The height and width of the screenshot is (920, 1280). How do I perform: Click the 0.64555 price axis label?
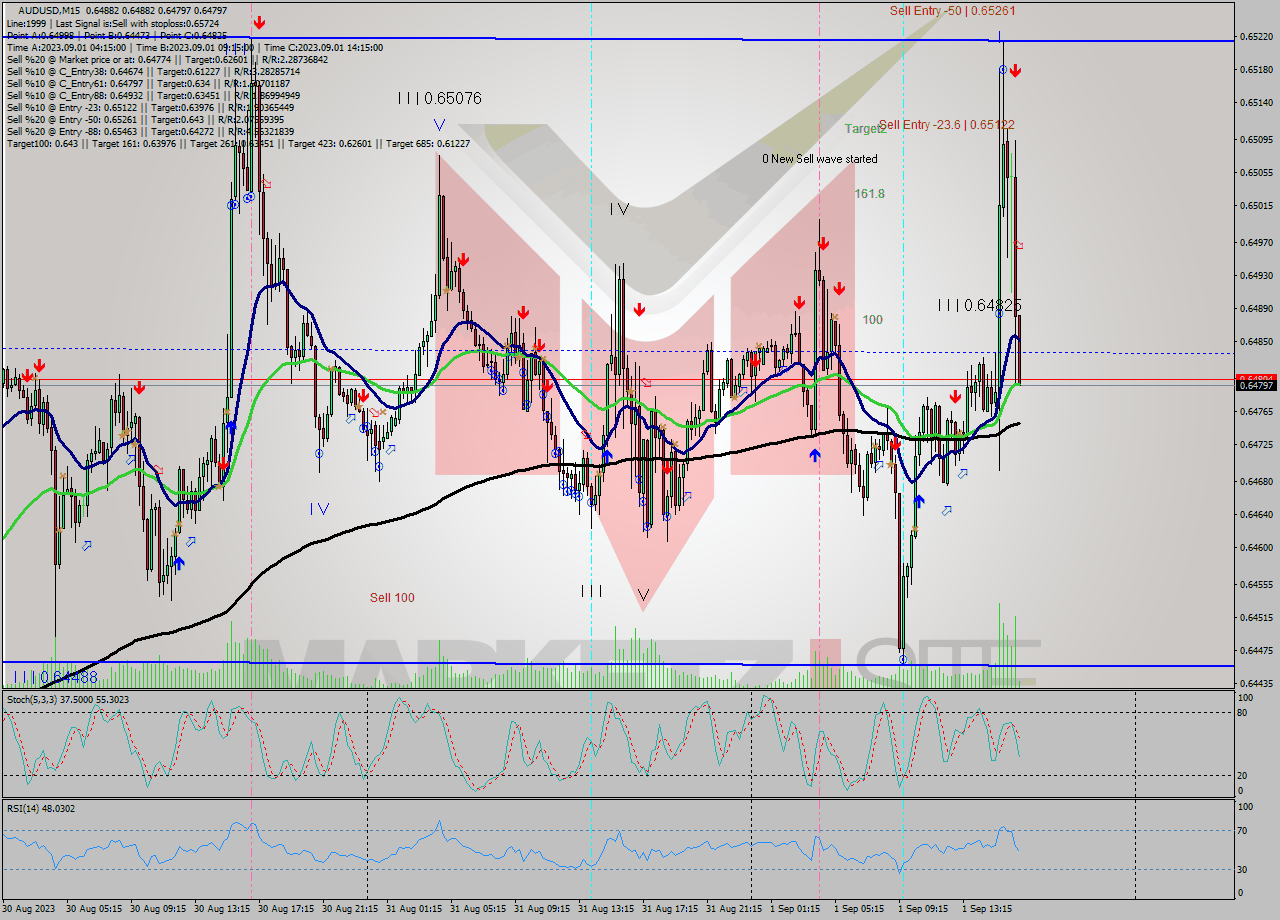(x=1256, y=585)
